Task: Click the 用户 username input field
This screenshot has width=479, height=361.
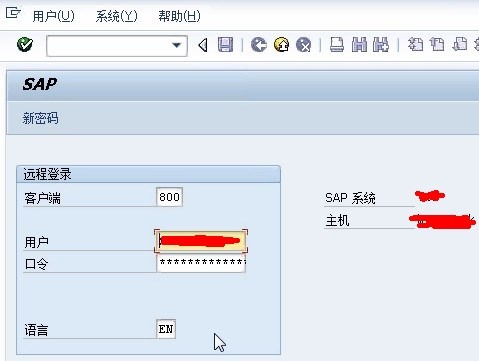Action: coord(201,241)
